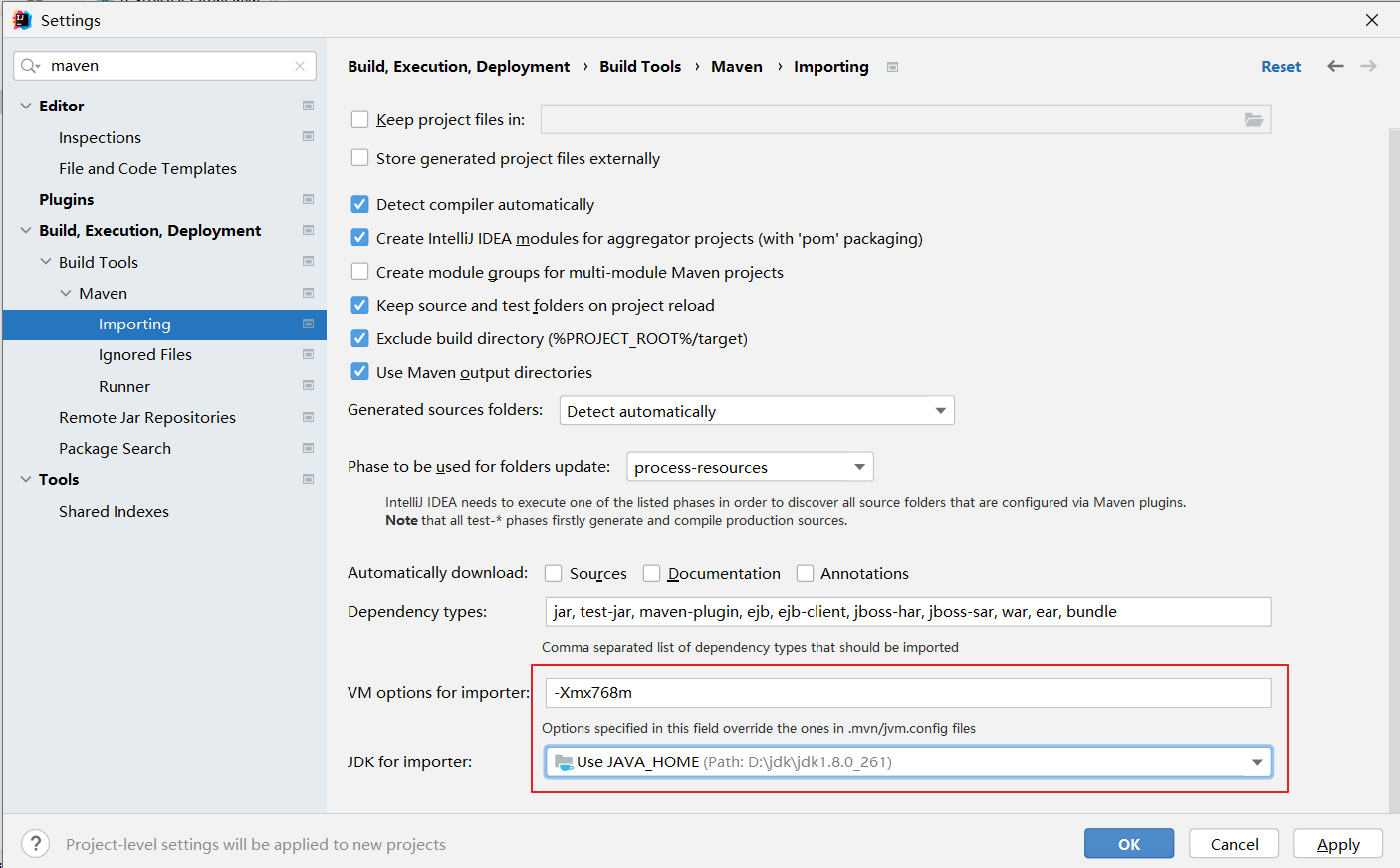Open JDK for importer dropdown
1400x868 pixels.
pos(908,762)
